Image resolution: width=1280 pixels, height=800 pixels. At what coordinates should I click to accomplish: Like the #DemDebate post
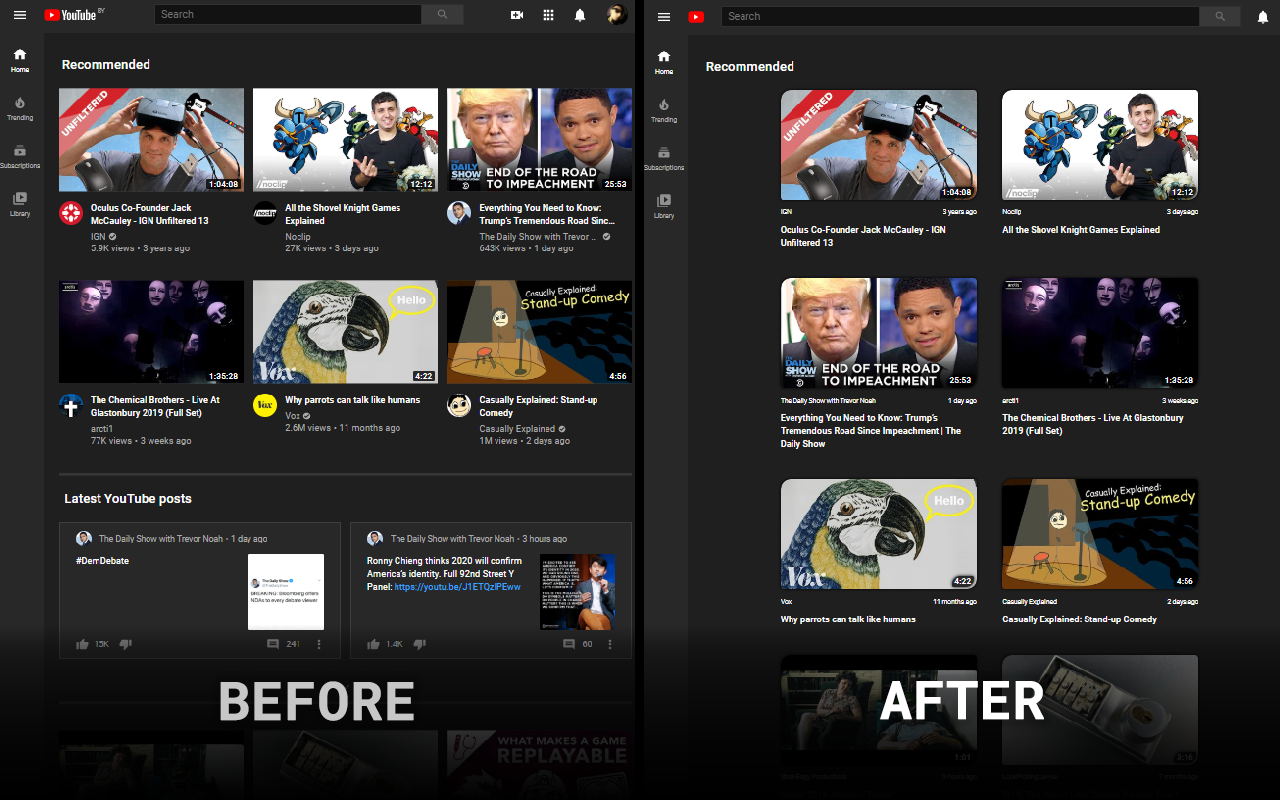[83, 644]
